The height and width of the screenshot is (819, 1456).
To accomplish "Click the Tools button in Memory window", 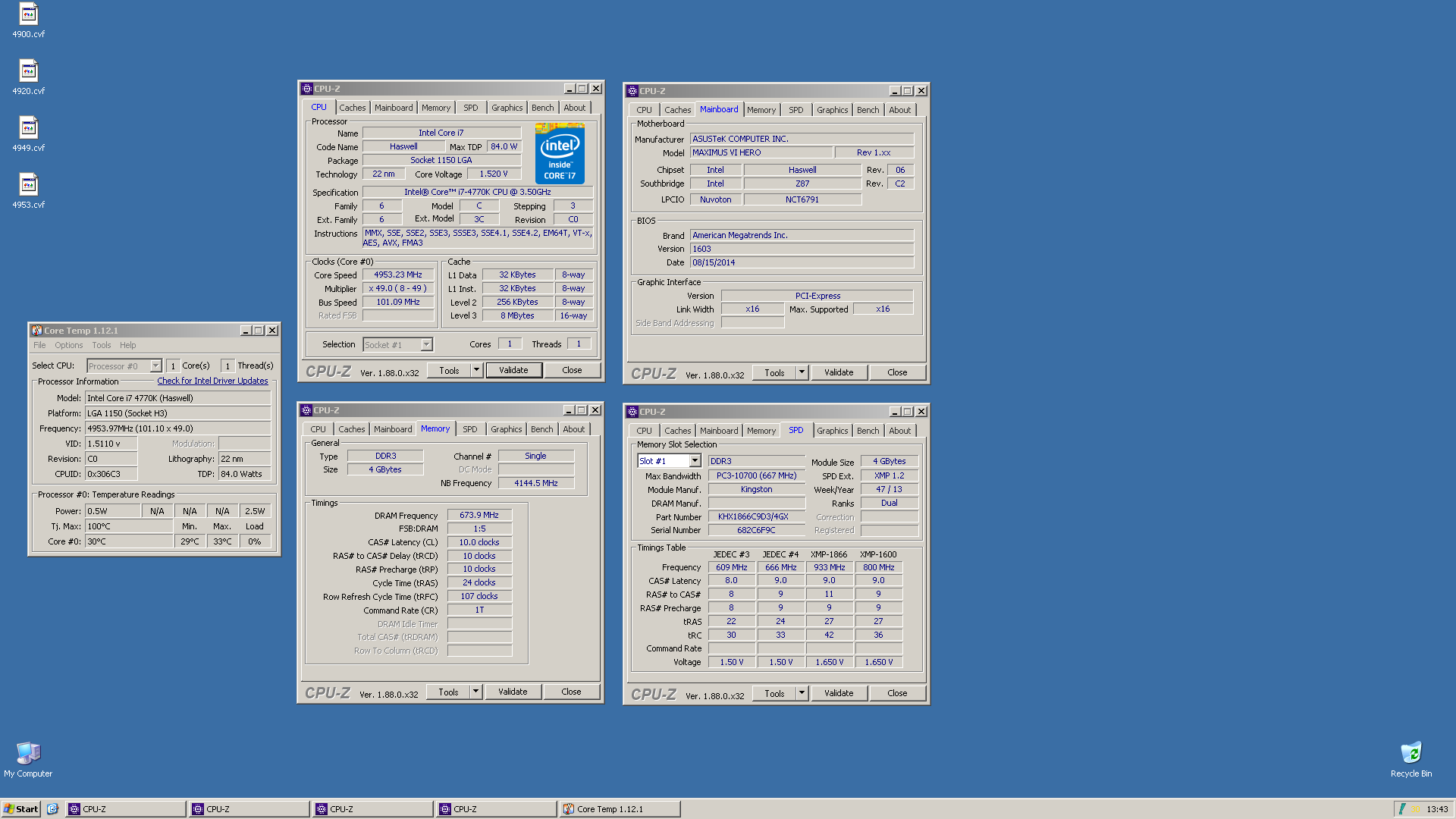I will (448, 692).
